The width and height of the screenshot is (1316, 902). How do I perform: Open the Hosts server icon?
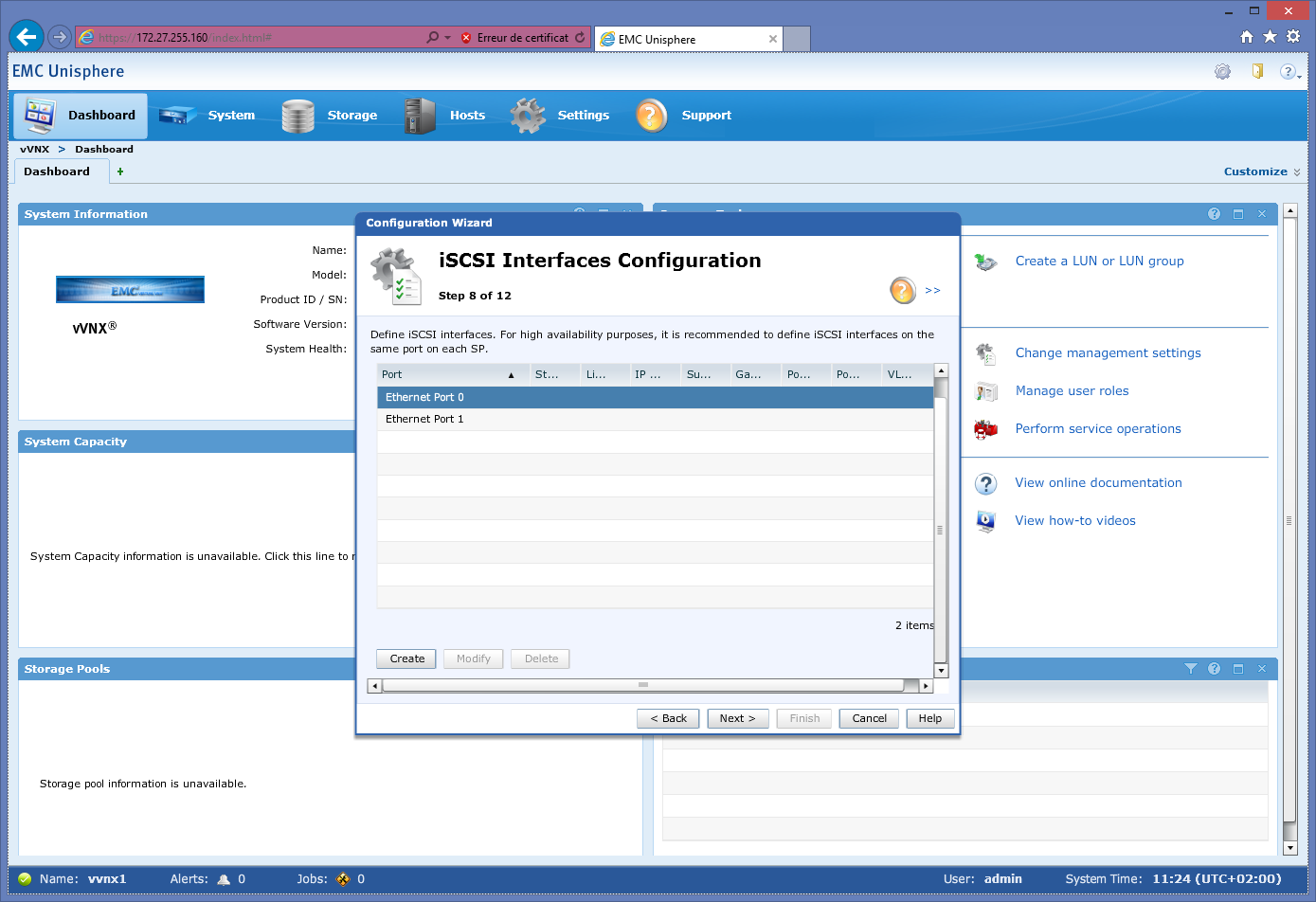point(420,116)
